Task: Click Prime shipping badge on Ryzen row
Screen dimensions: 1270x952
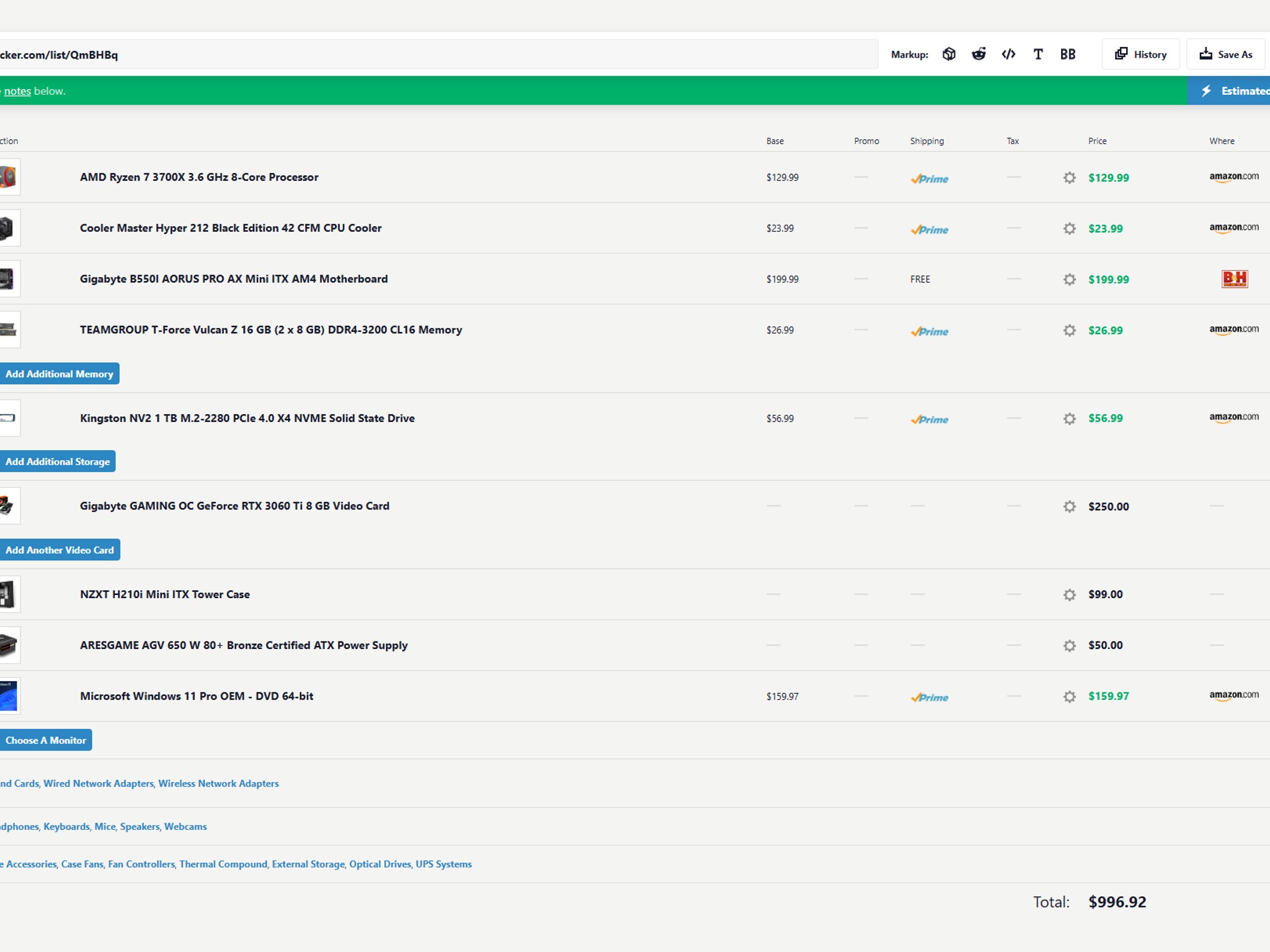Action: tap(930, 178)
